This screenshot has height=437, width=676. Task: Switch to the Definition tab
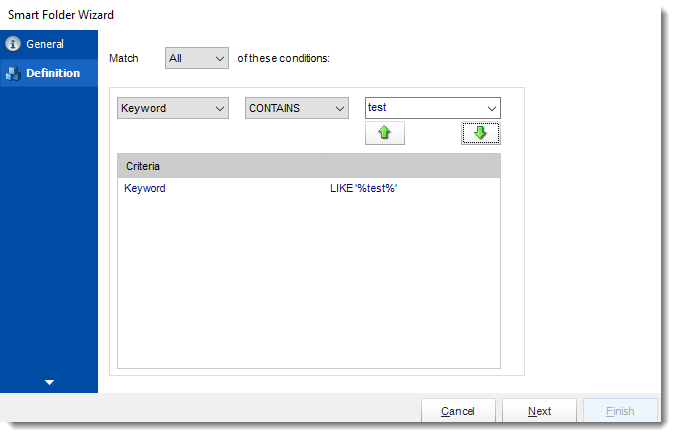click(49, 73)
